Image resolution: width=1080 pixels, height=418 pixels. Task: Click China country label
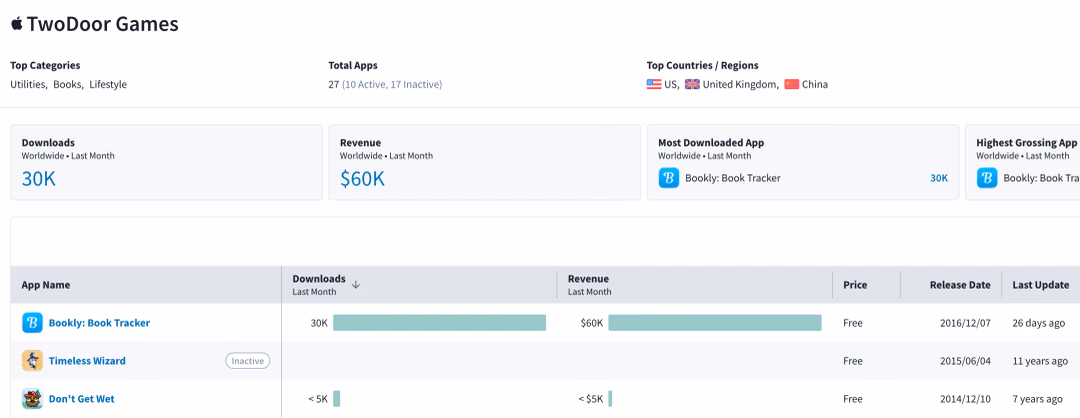pyautogui.click(x=815, y=85)
